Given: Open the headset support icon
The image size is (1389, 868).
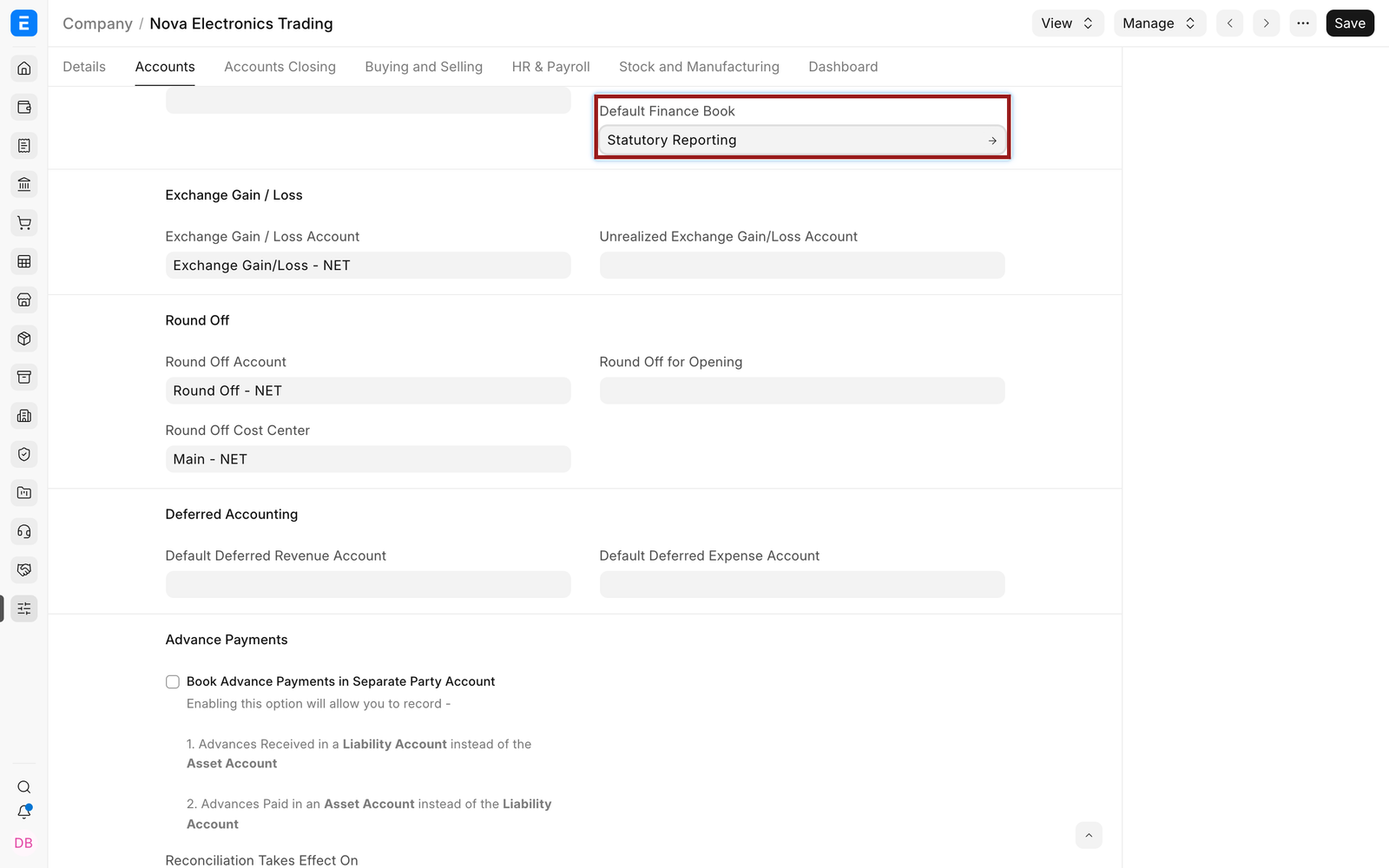Looking at the screenshot, I should 24,531.
